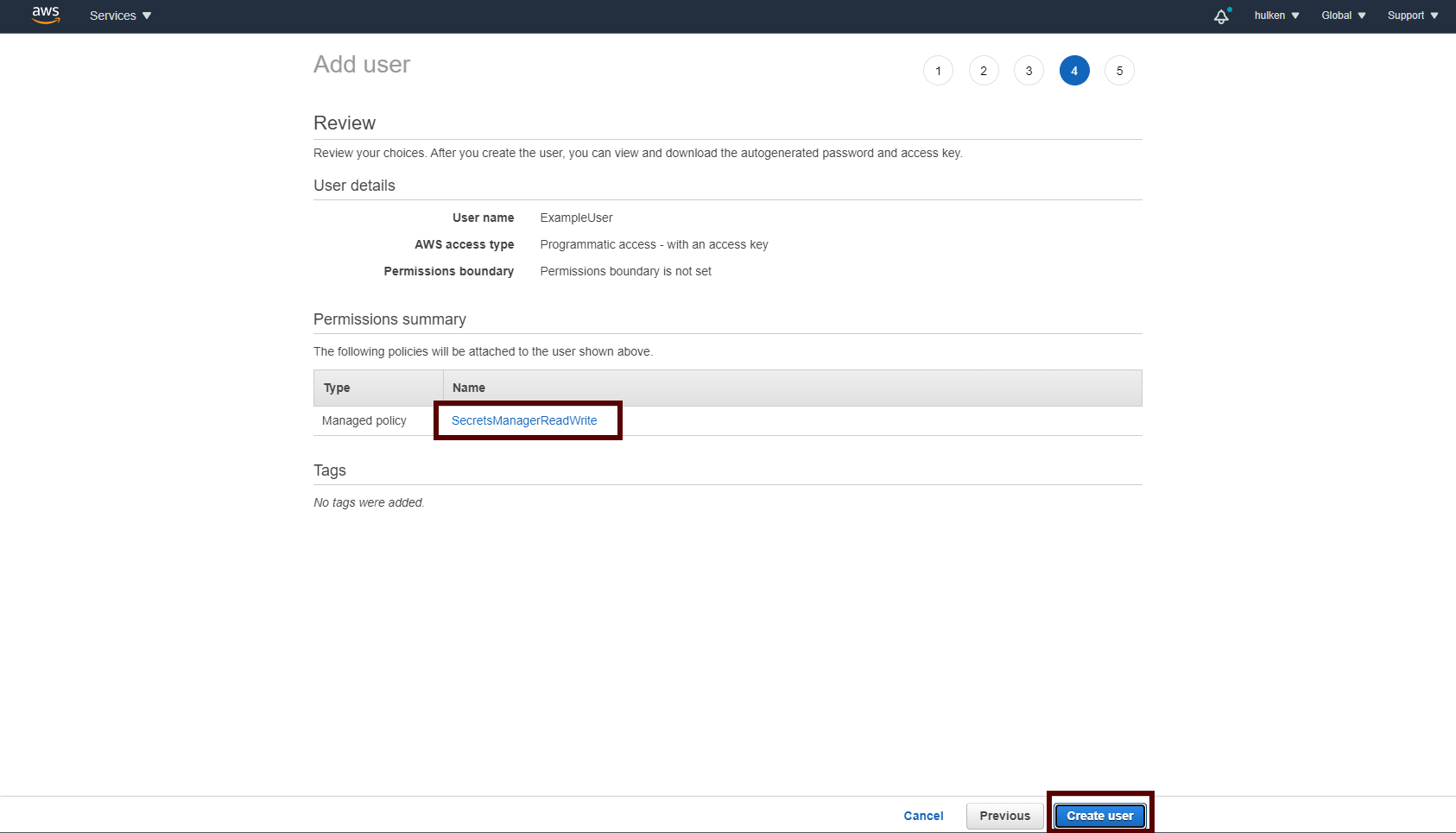Click step indicator 1
Image resolution: width=1456 pixels, height=833 pixels.
tap(938, 70)
